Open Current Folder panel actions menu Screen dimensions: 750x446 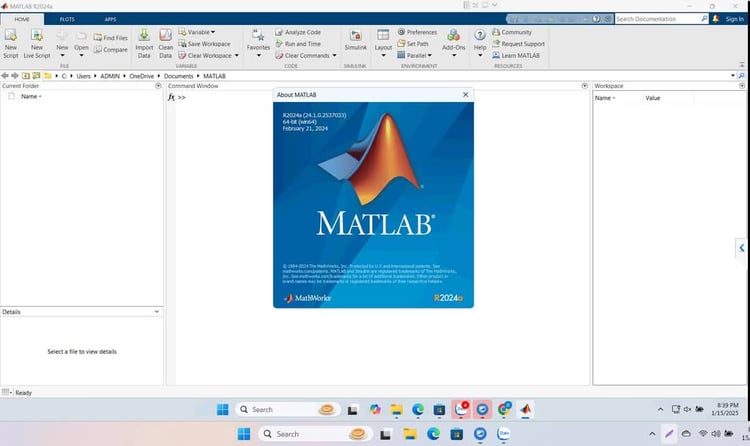pyautogui.click(x=158, y=86)
